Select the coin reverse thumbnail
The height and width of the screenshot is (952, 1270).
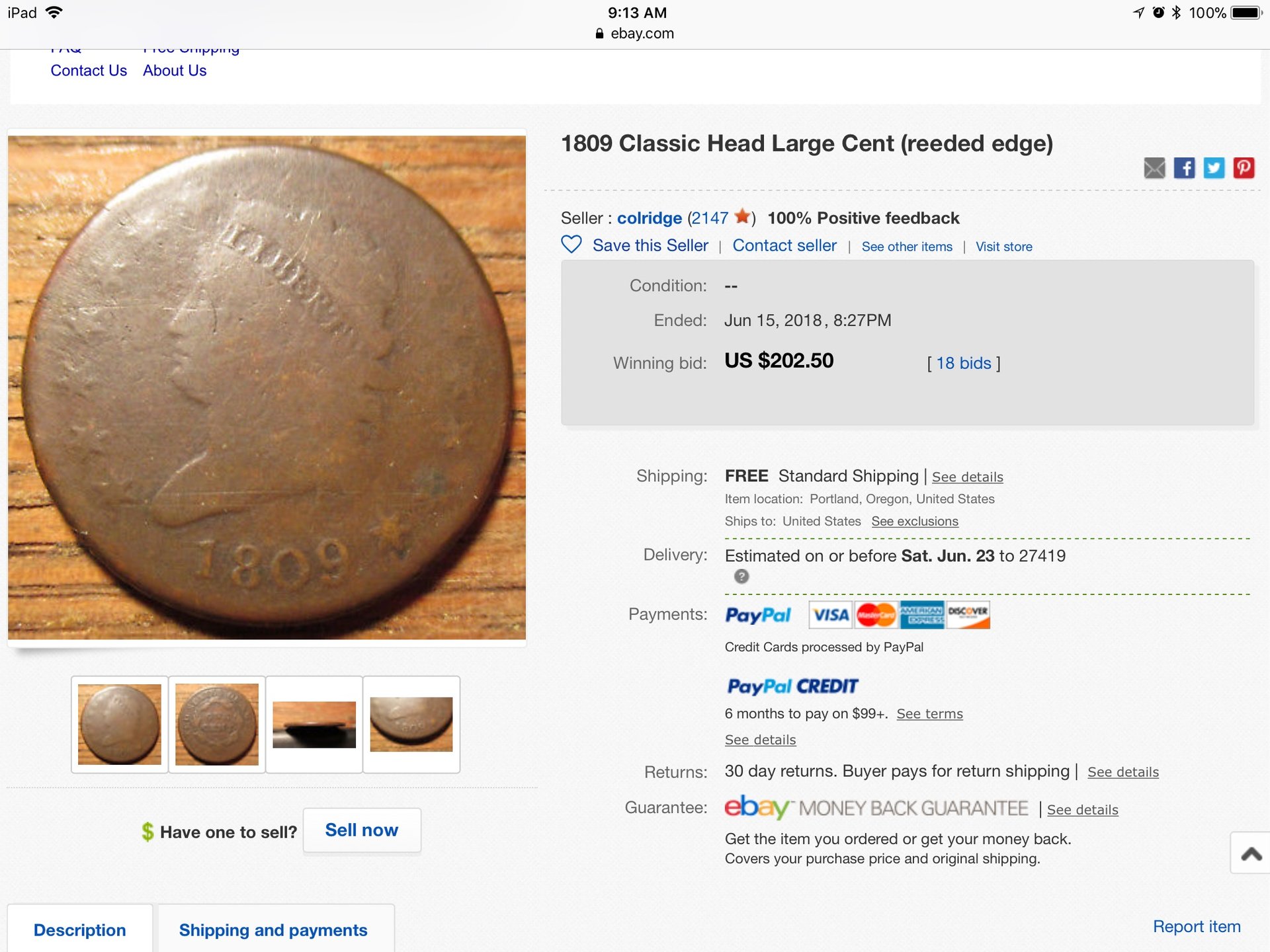point(217,725)
